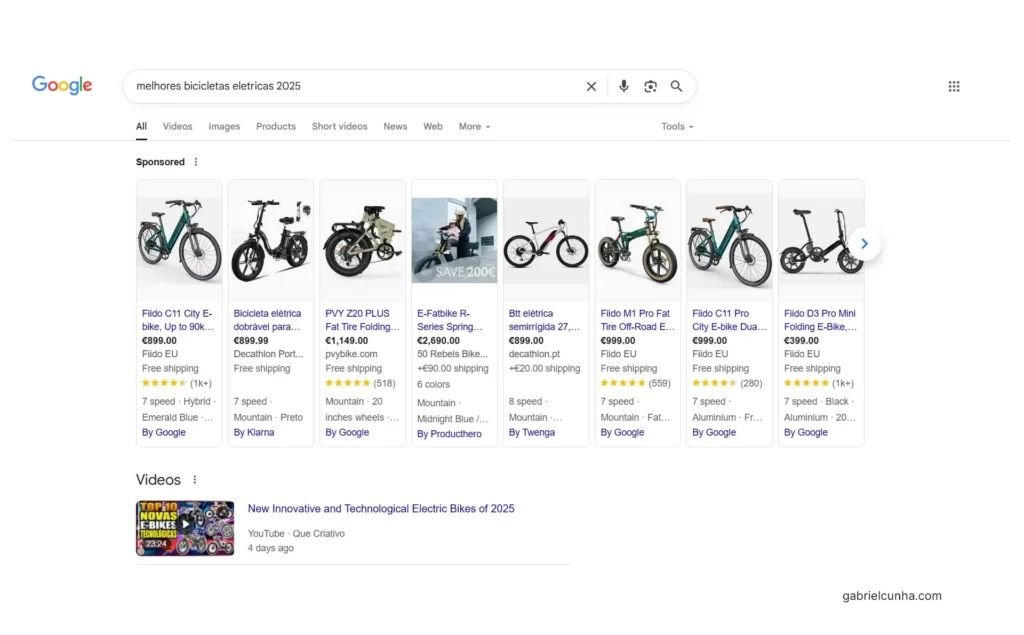Click the pvybike.com seller name
The width and height of the screenshot is (1024, 635).
pos(351,354)
